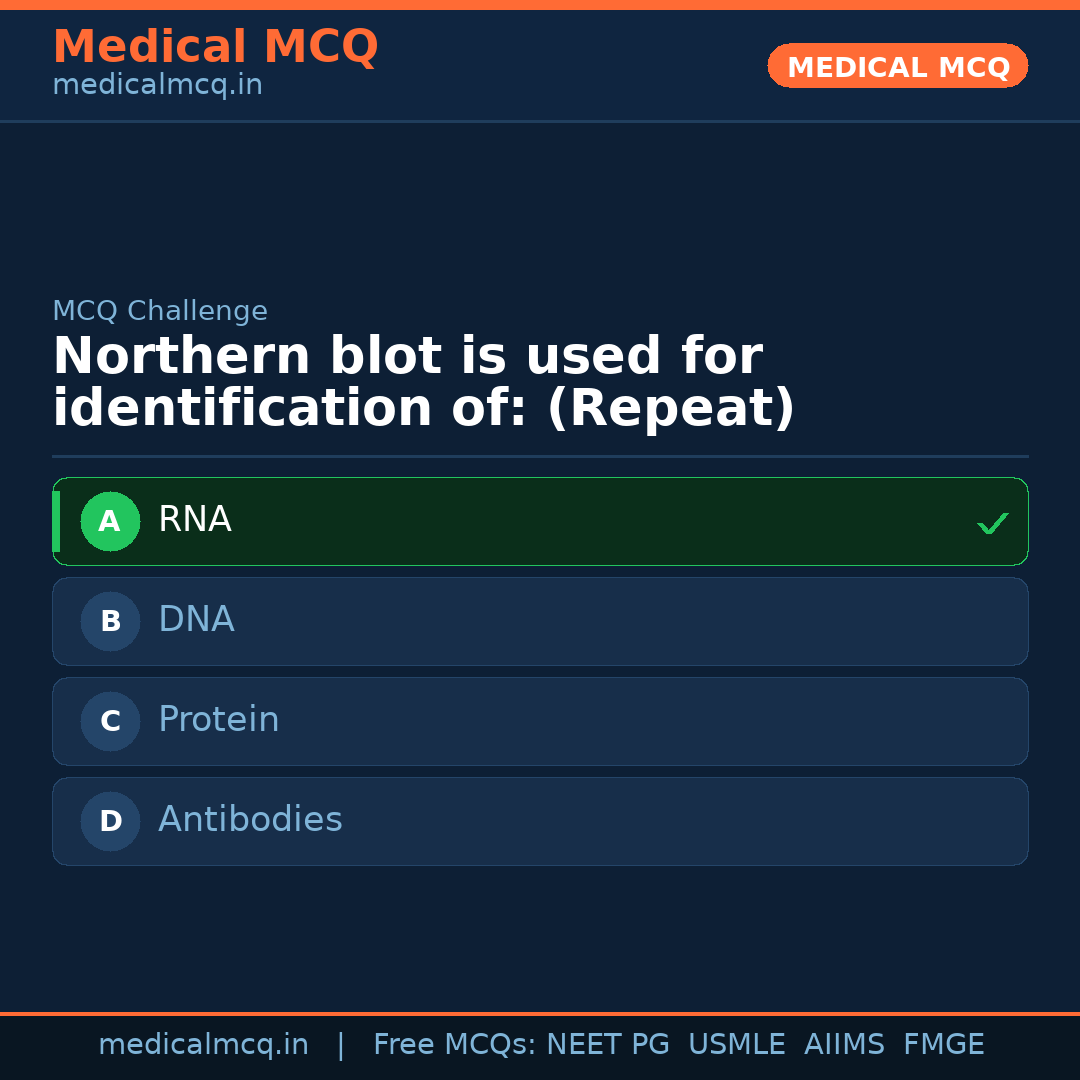Click the B letter circle icon
Viewport: 1080px width, 1080px height.
tap(110, 621)
